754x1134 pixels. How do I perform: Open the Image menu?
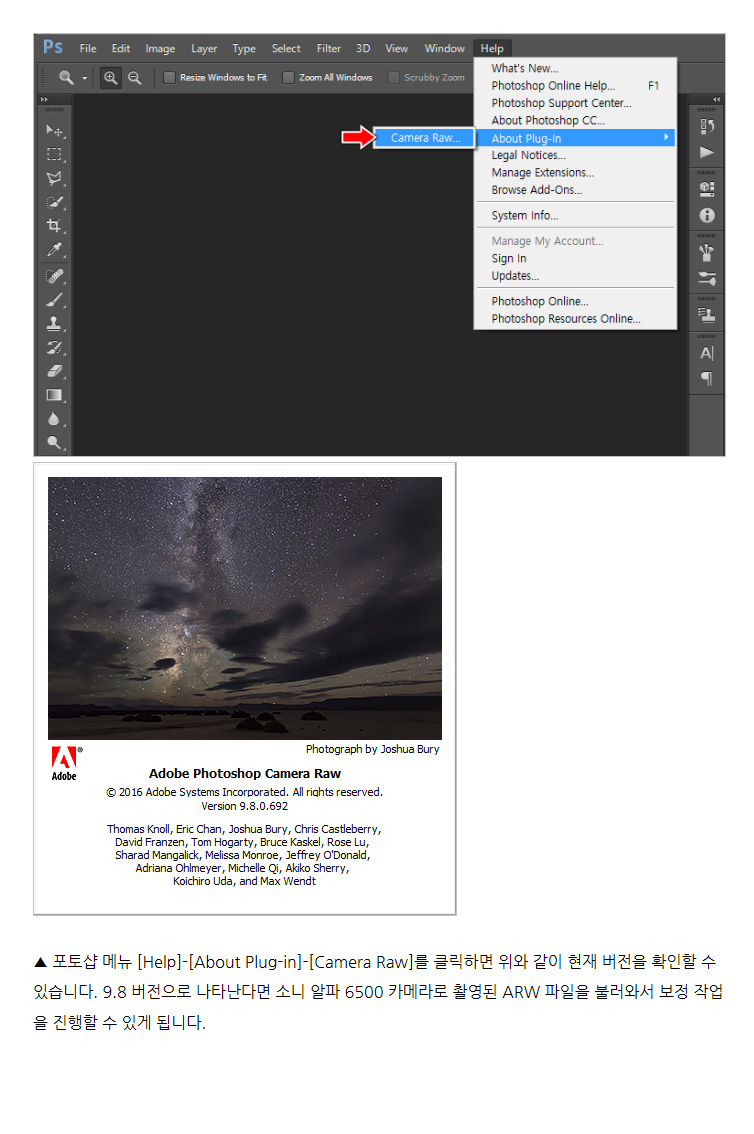pos(160,48)
